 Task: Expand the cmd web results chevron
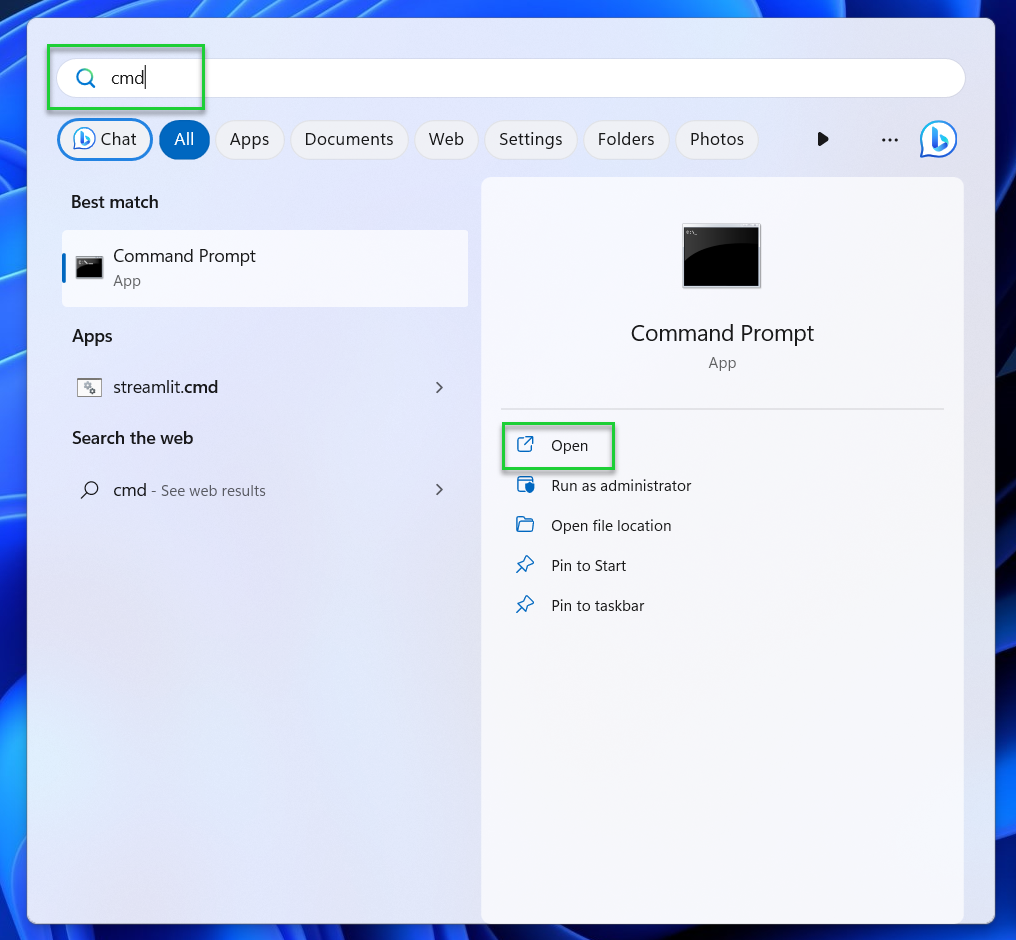click(439, 490)
